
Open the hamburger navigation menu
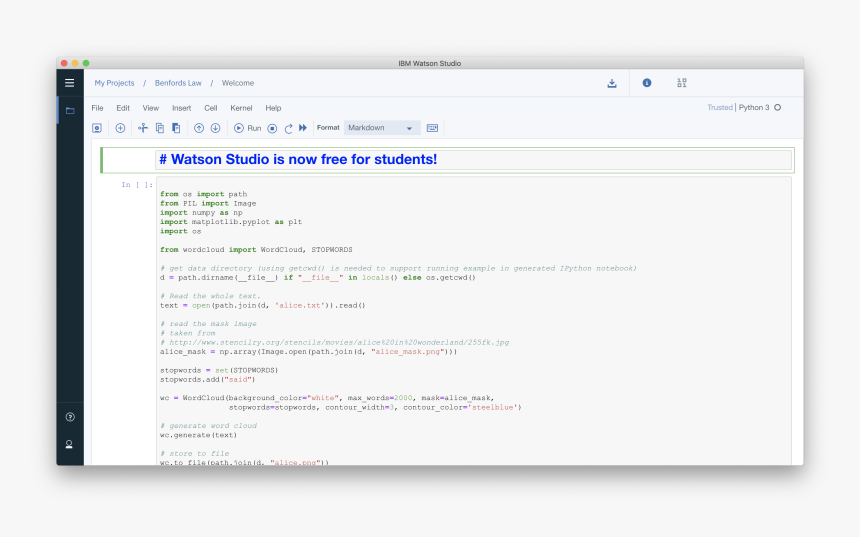pyautogui.click(x=69, y=83)
